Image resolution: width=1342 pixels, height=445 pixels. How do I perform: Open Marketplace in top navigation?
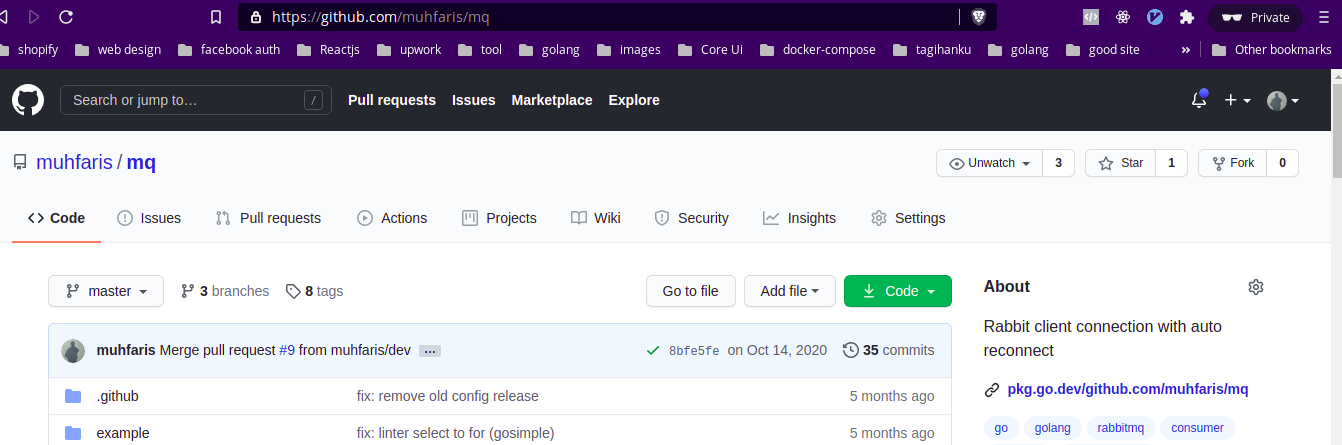coord(552,100)
